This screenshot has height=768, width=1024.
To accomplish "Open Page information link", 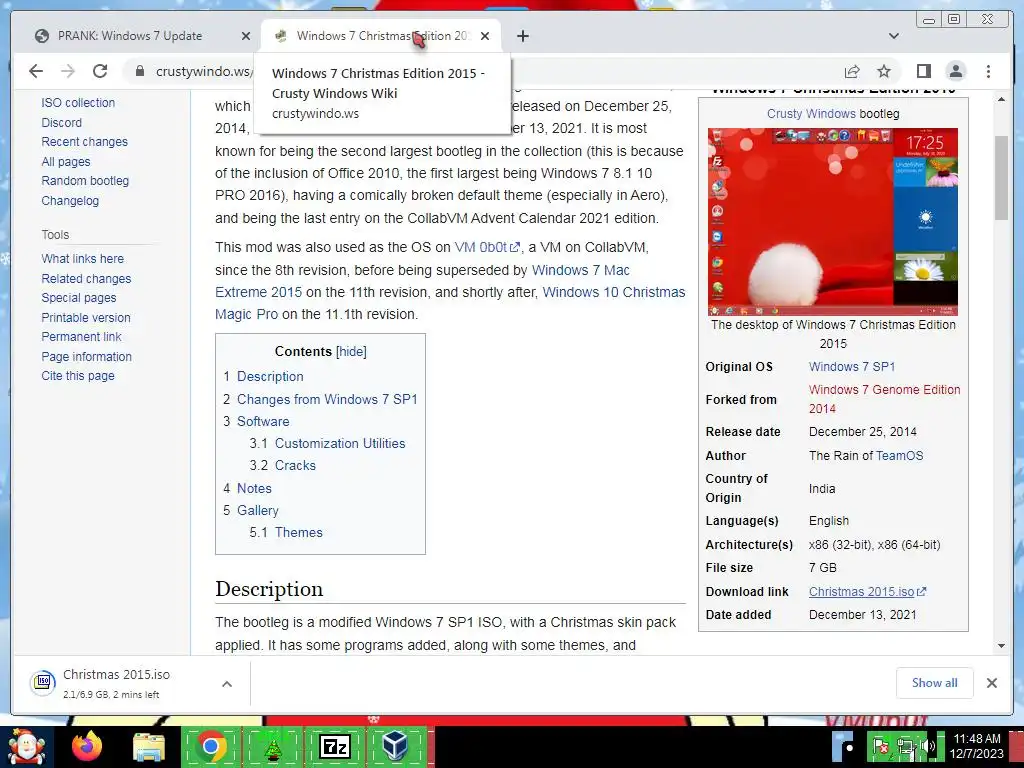I will (86, 357).
